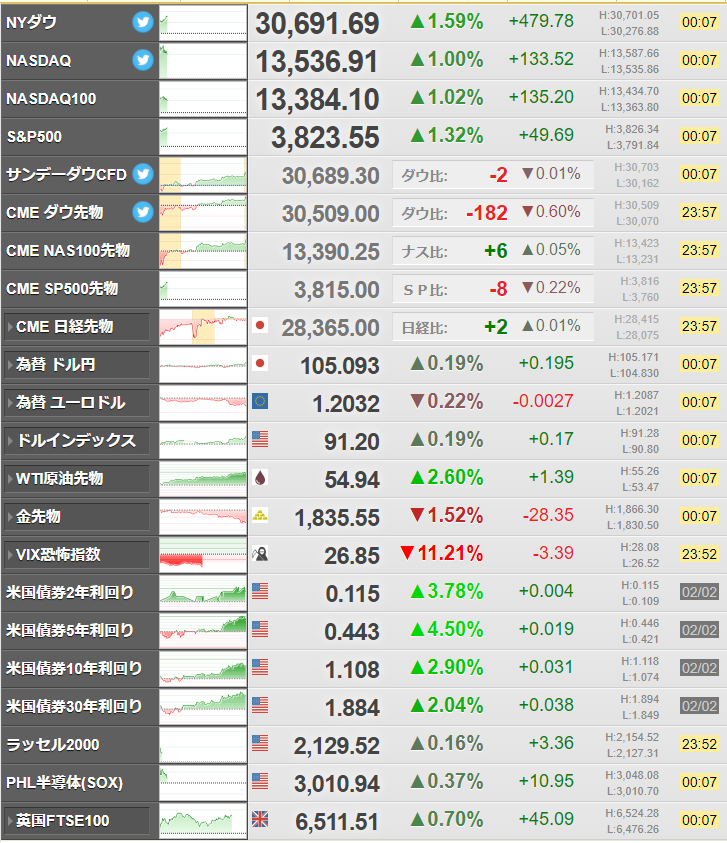727x843 pixels.
Task: Click the NYダウ high H:30,701.05
Action: 629,16
